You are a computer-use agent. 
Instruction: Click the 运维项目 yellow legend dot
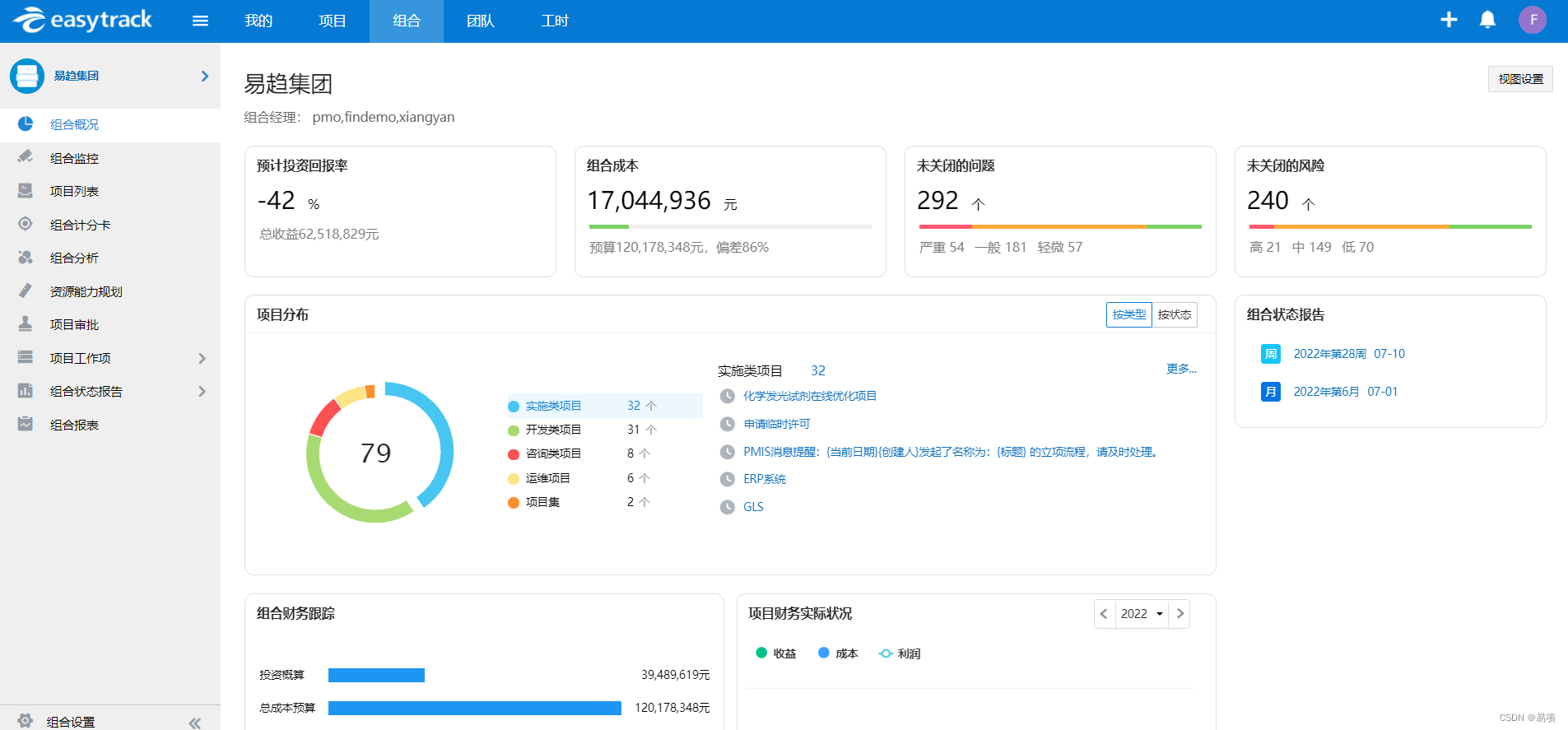coord(514,479)
